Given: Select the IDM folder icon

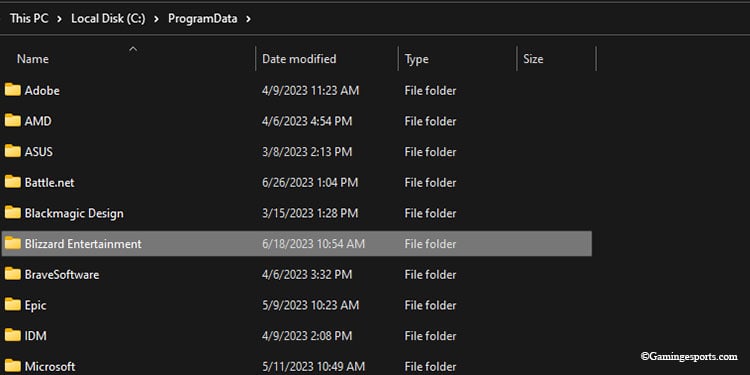Looking at the screenshot, I should click(13, 335).
